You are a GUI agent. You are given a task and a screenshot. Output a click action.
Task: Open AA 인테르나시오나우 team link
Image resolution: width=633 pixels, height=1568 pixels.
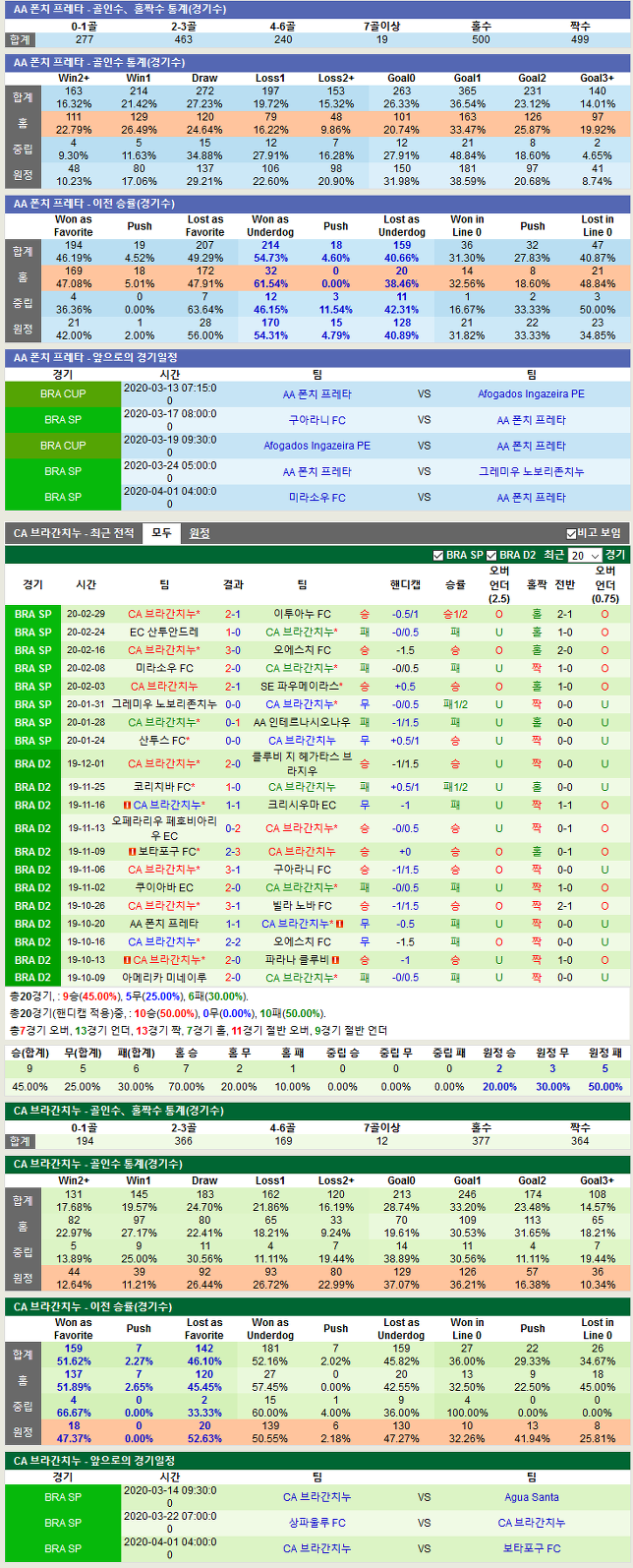(x=302, y=722)
